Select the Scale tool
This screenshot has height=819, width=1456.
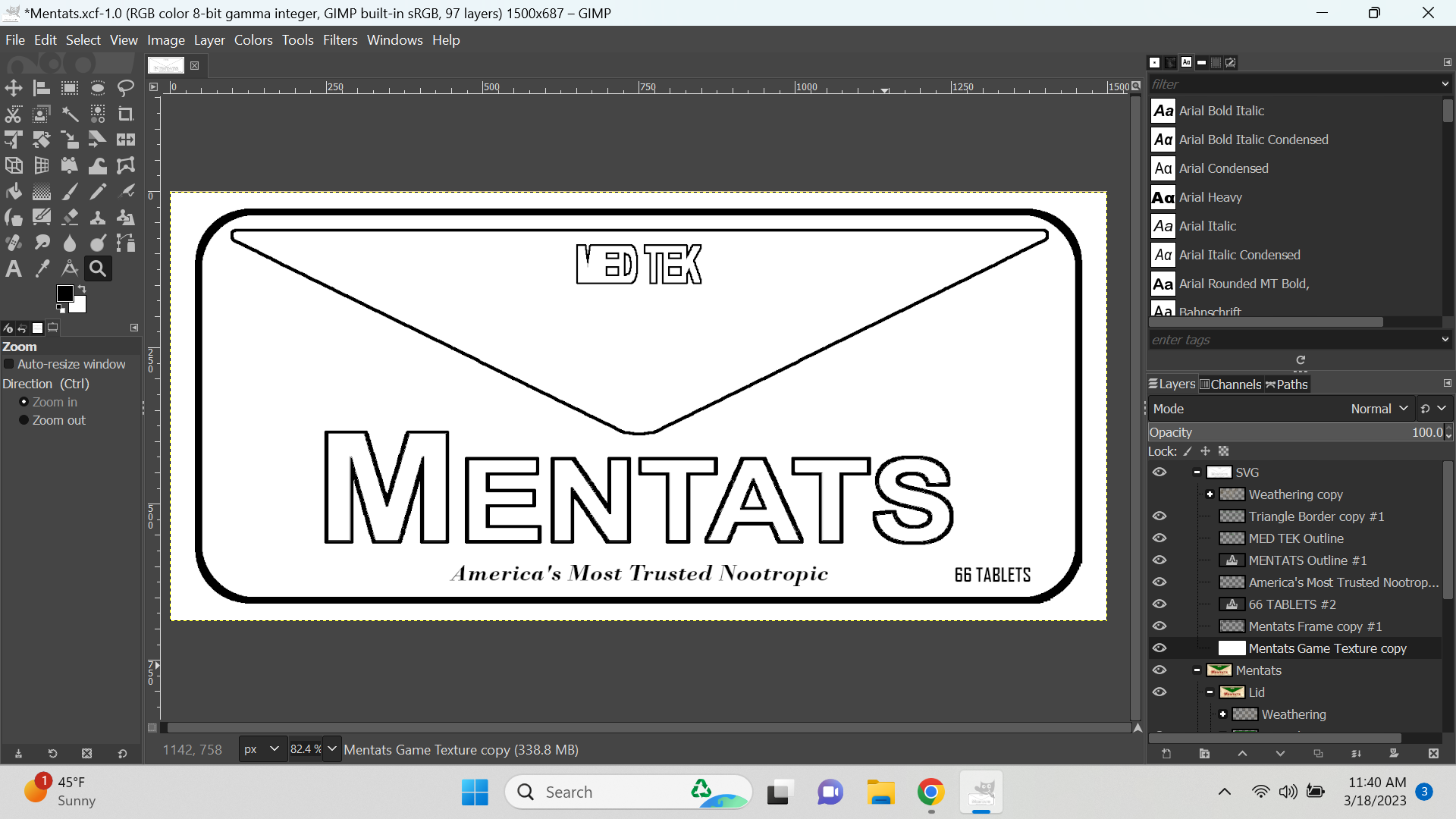tap(70, 140)
